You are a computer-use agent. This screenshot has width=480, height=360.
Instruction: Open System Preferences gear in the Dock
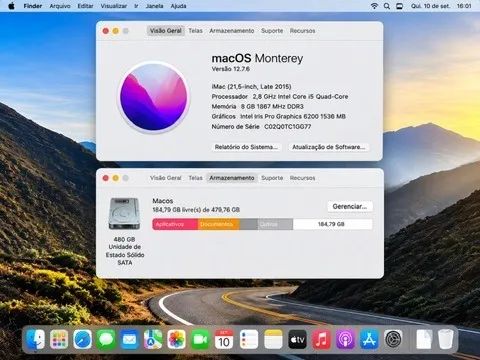pyautogui.click(x=393, y=340)
